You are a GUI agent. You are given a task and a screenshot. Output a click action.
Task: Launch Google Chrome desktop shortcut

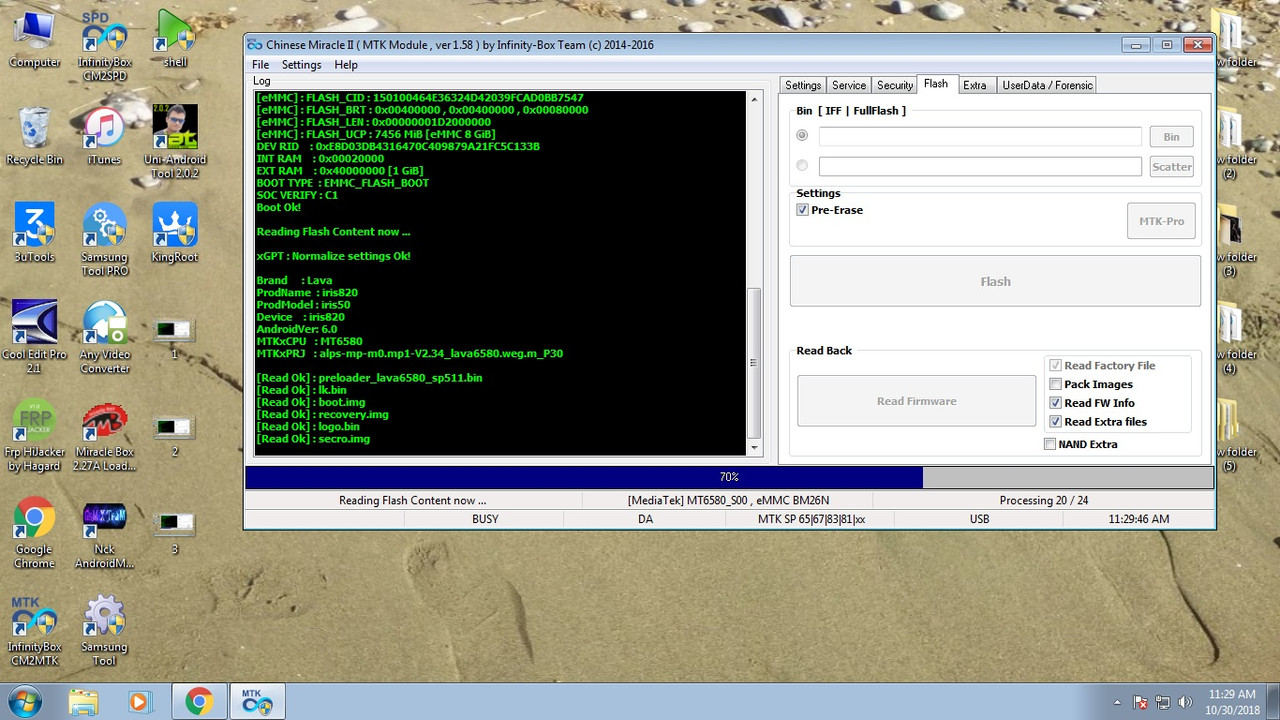(x=34, y=531)
